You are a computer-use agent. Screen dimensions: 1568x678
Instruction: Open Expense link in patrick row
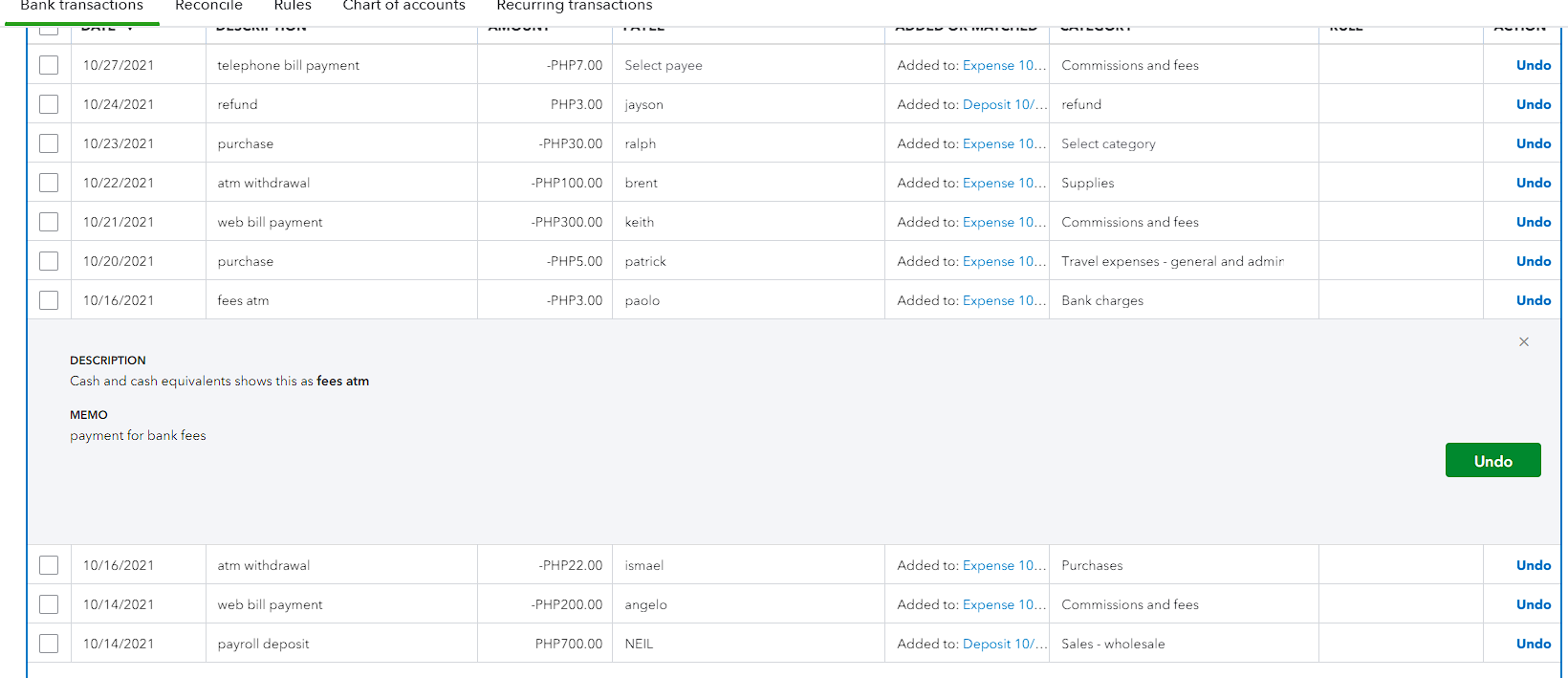(x=1004, y=261)
